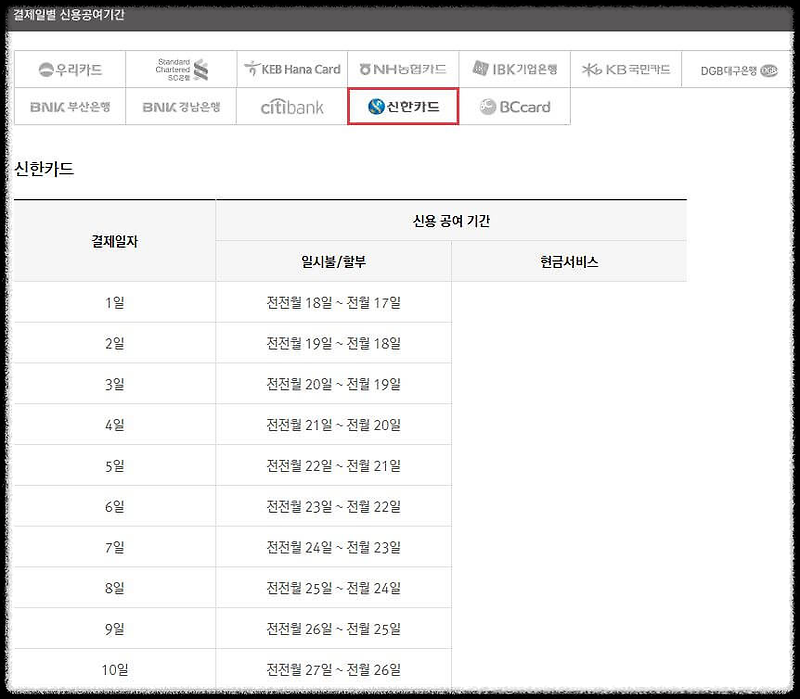Select the 8일 payment date cell

coord(115,588)
